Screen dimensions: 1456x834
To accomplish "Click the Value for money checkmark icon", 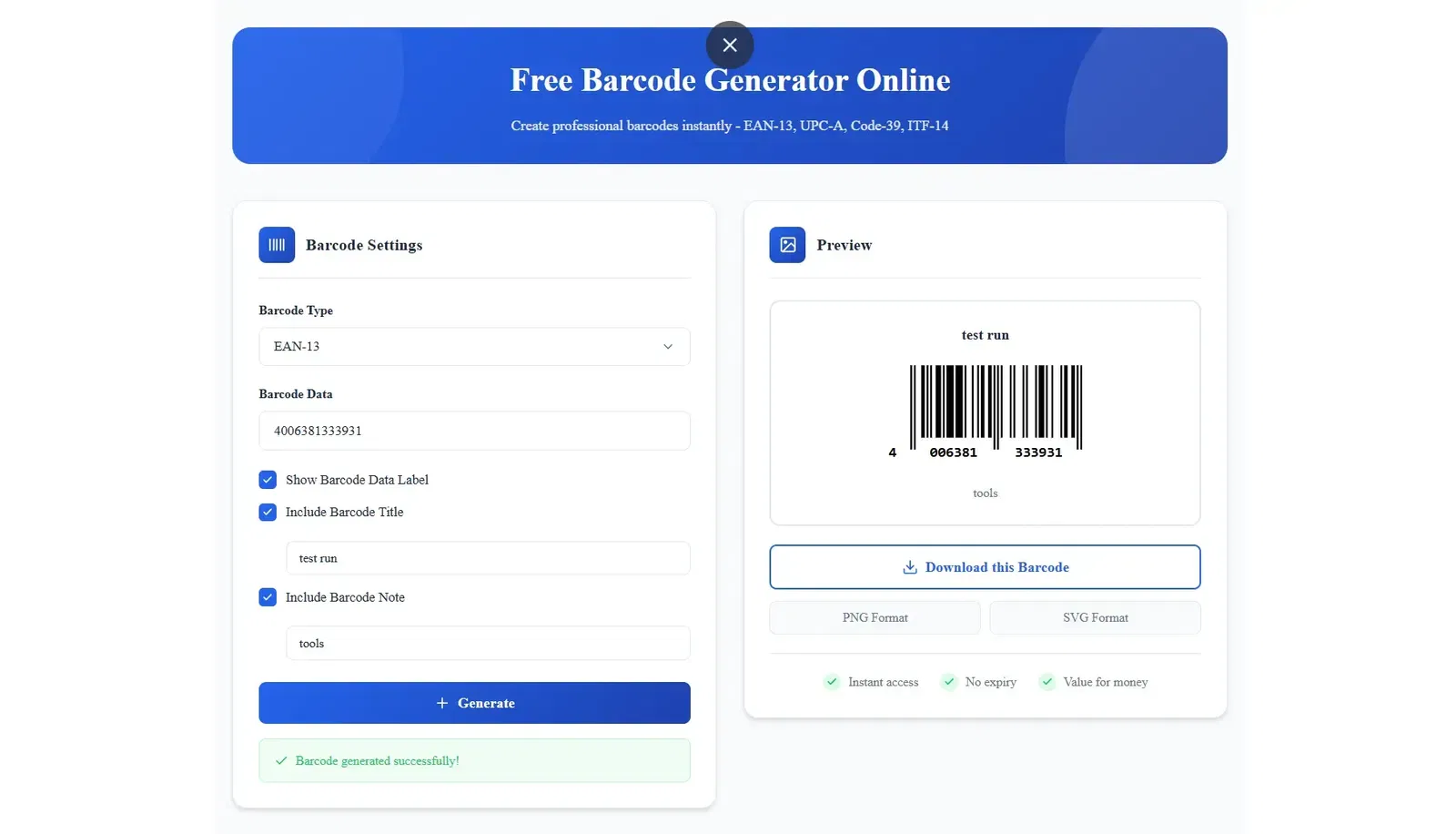I will 1047,682.
